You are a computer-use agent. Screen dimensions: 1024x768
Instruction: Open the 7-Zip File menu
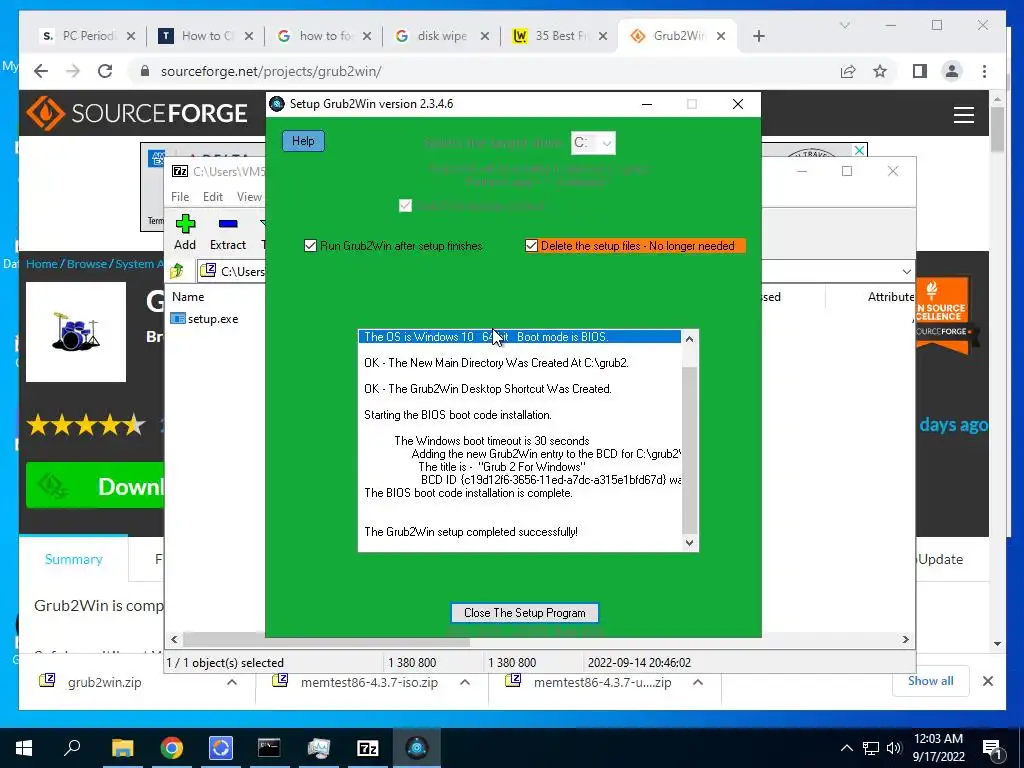click(180, 197)
